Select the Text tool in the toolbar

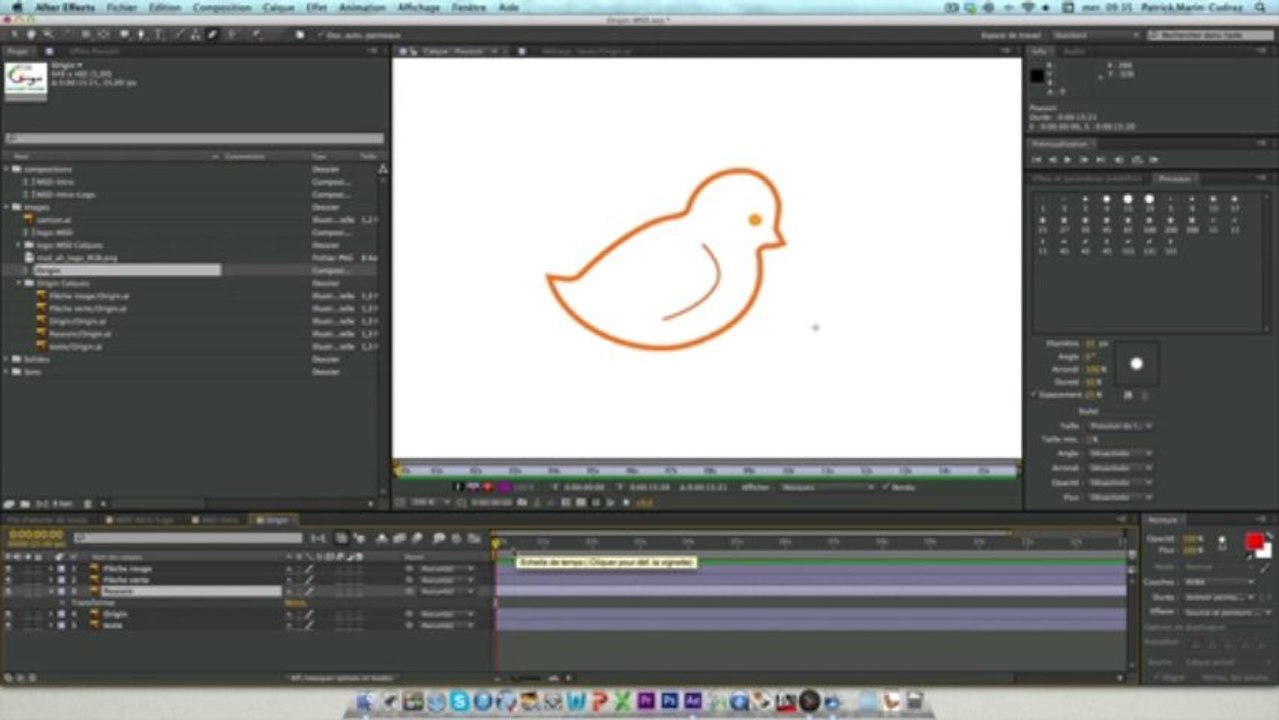click(x=158, y=34)
